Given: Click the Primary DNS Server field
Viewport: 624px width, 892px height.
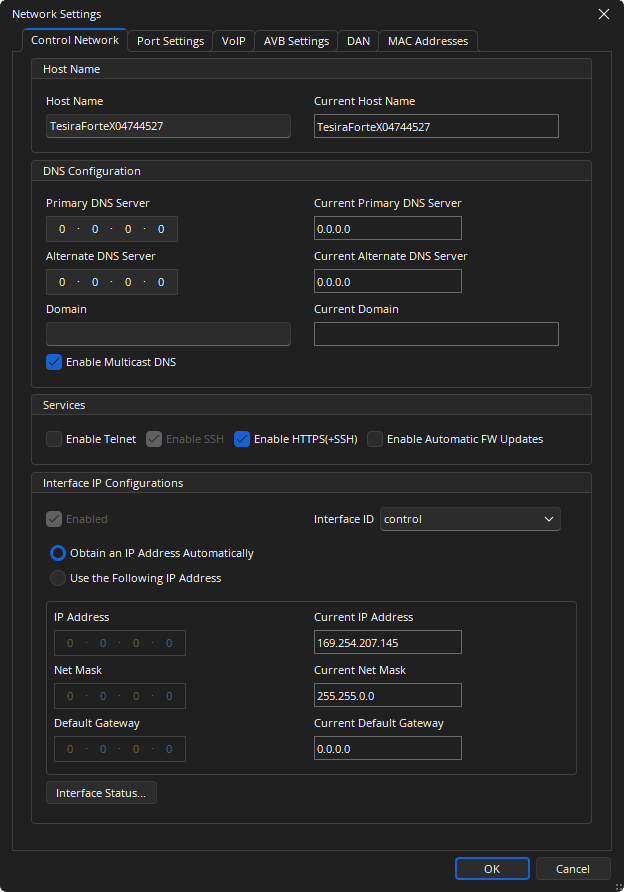Looking at the screenshot, I should click(112, 229).
